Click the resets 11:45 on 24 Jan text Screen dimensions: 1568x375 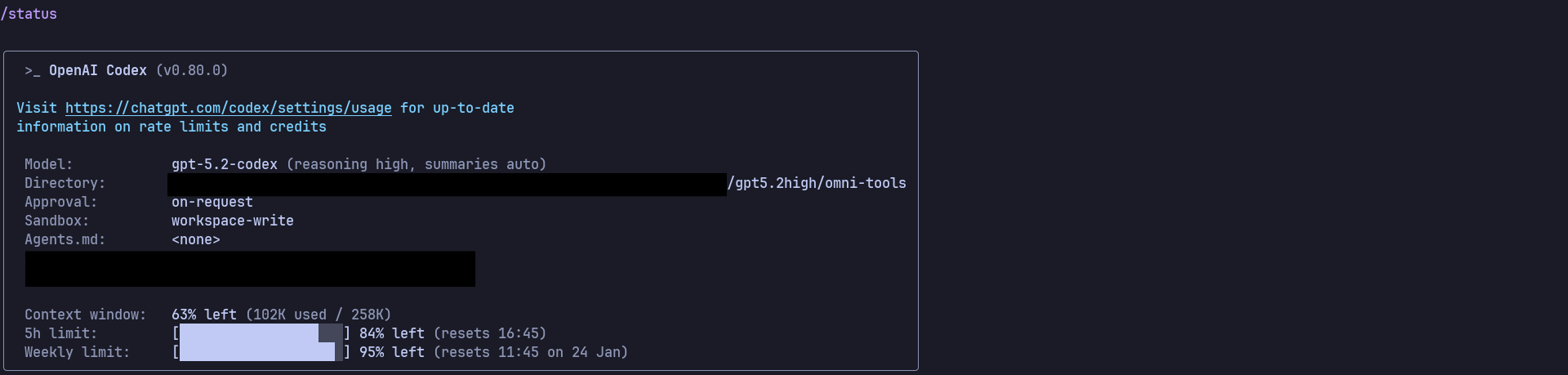point(531,352)
